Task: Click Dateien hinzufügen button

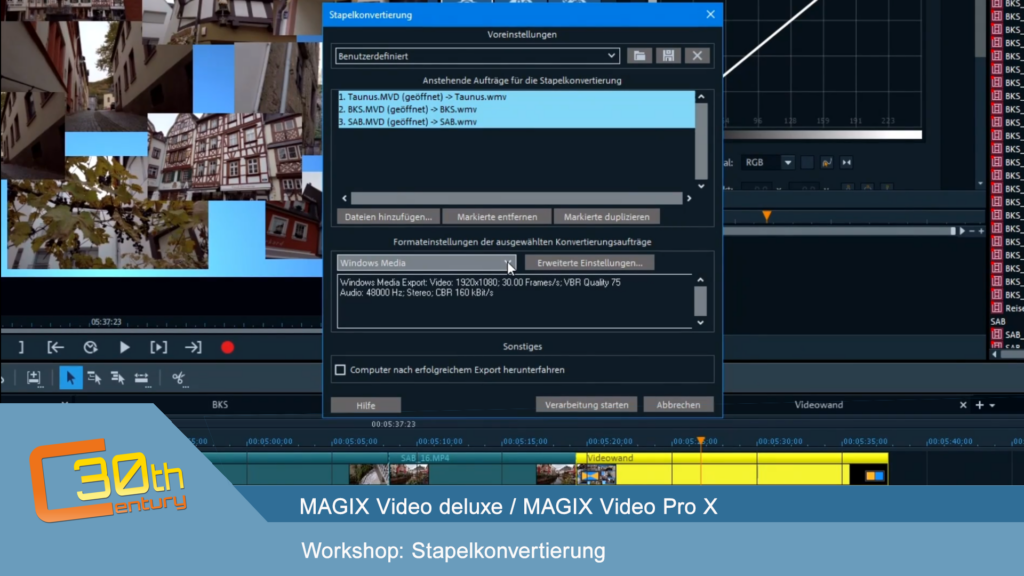Action: pos(388,217)
